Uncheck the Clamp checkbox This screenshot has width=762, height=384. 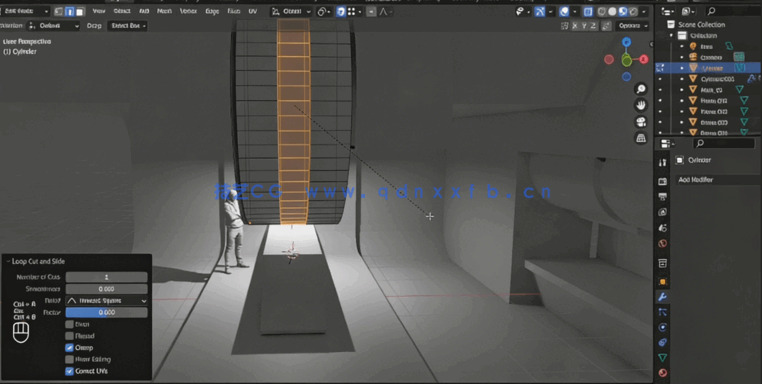69,348
